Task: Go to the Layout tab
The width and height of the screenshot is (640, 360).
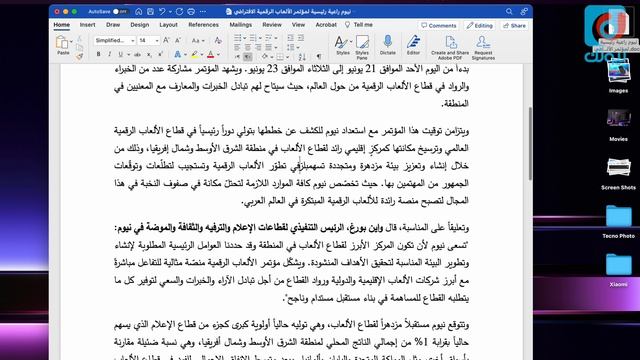Action: (168, 25)
